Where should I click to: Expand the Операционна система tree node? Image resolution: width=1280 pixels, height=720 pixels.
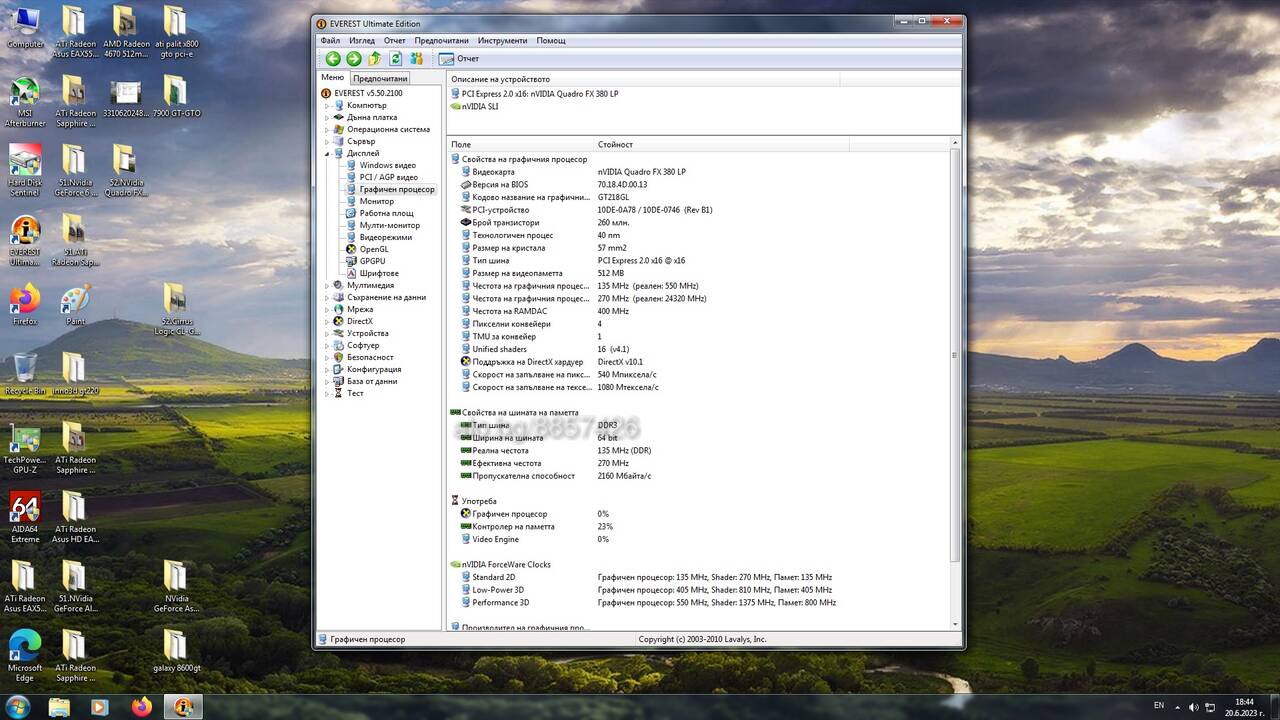pyautogui.click(x=326, y=129)
